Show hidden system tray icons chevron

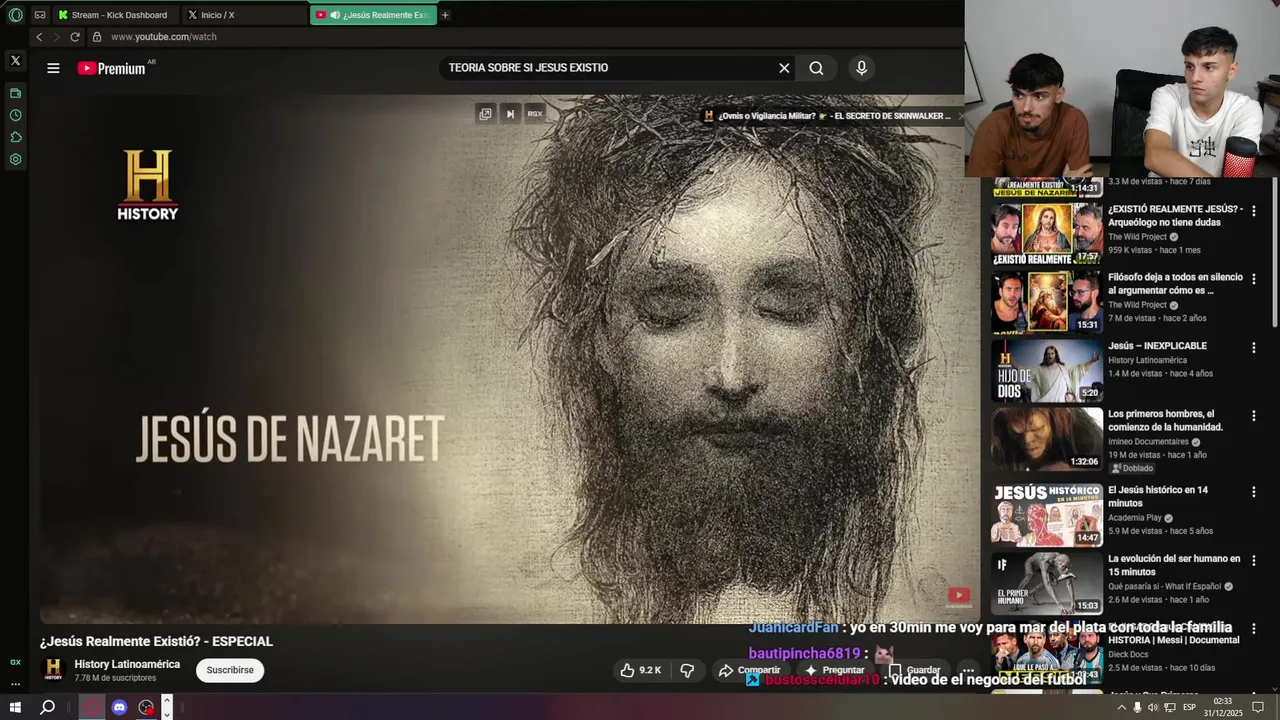point(1121,707)
